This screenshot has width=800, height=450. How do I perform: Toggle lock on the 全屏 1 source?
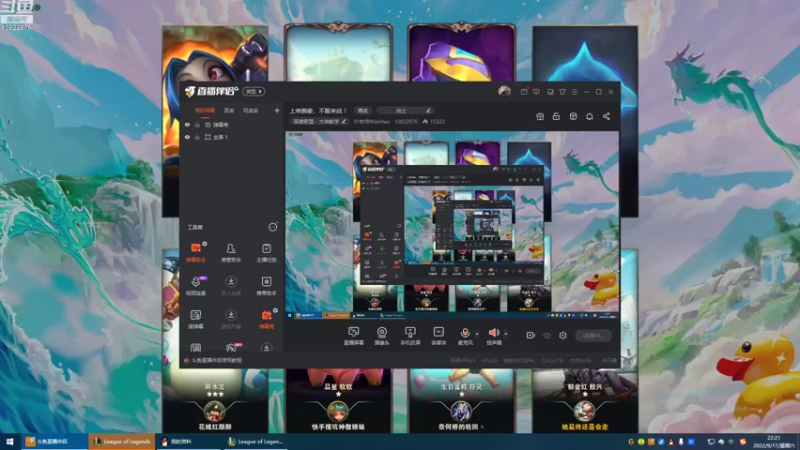197,137
